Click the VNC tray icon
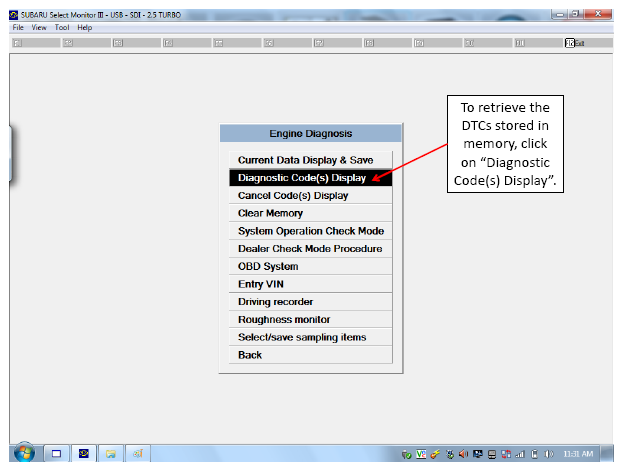 [421, 454]
